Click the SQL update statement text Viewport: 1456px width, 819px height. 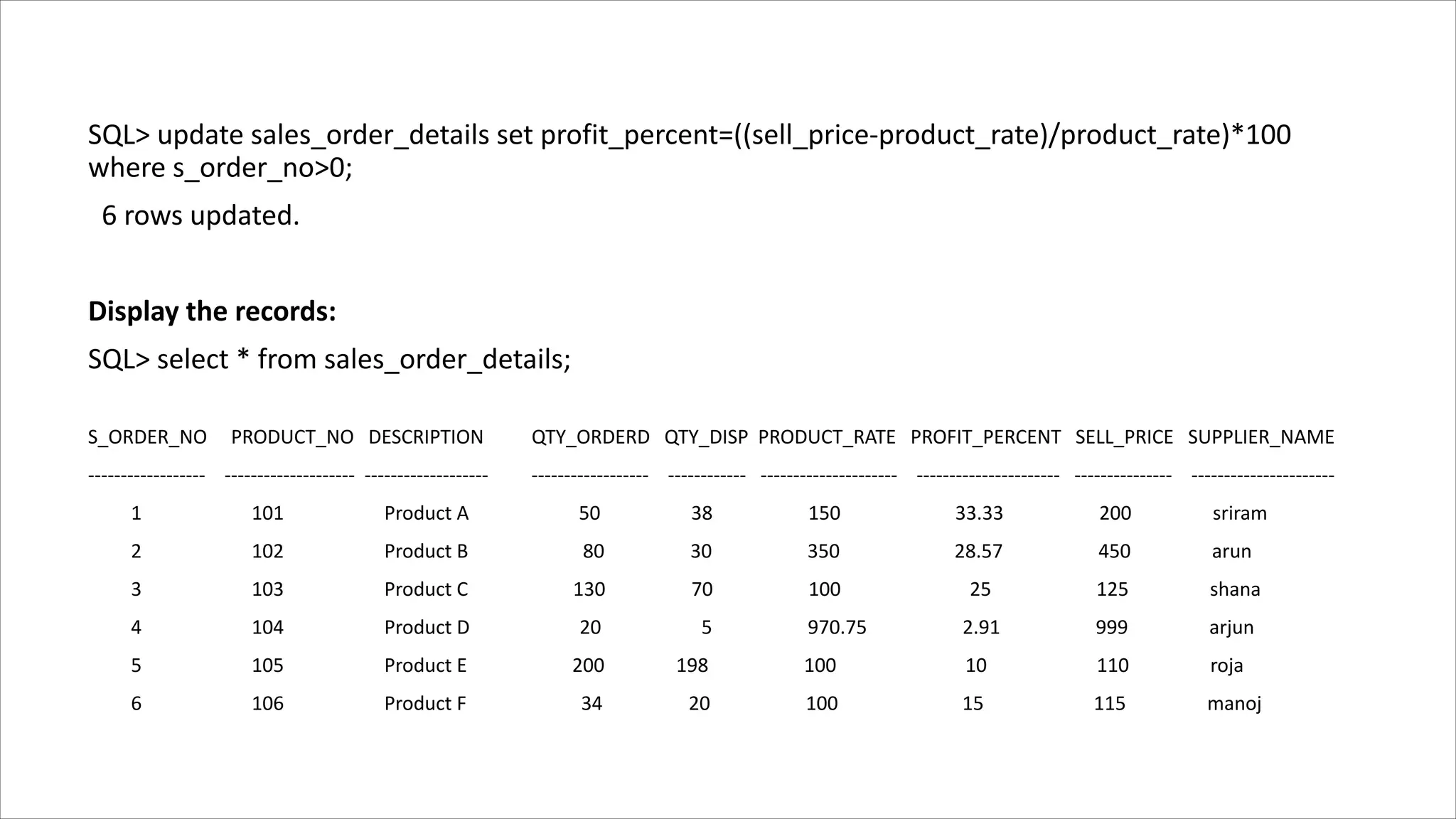tap(688, 151)
